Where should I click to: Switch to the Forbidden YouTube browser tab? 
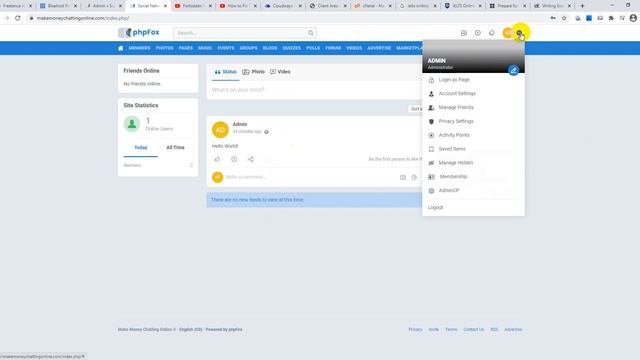pos(193,6)
